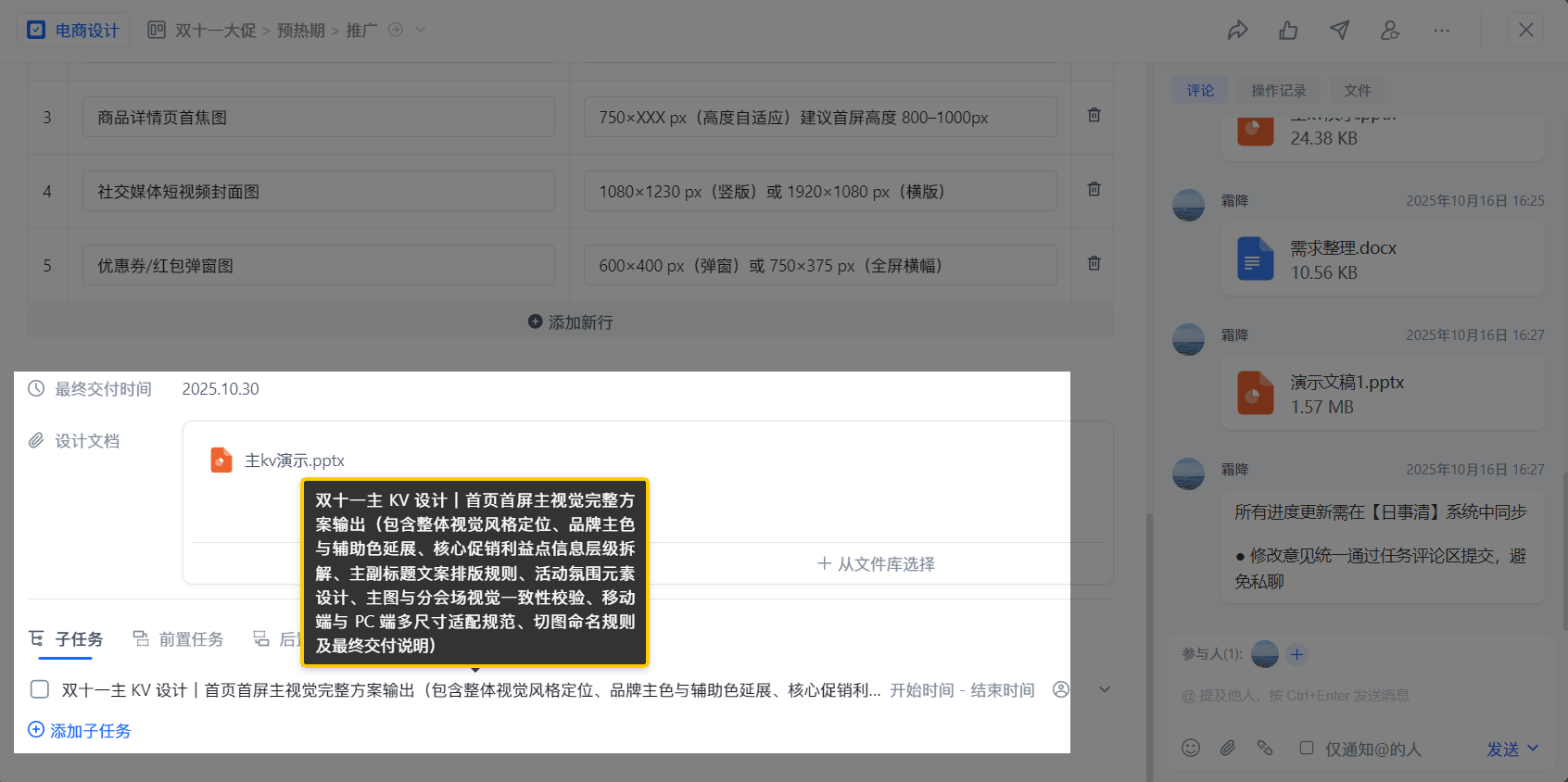Add a participant with plus icon
Viewport: 1568px width, 782px height.
click(x=1296, y=655)
